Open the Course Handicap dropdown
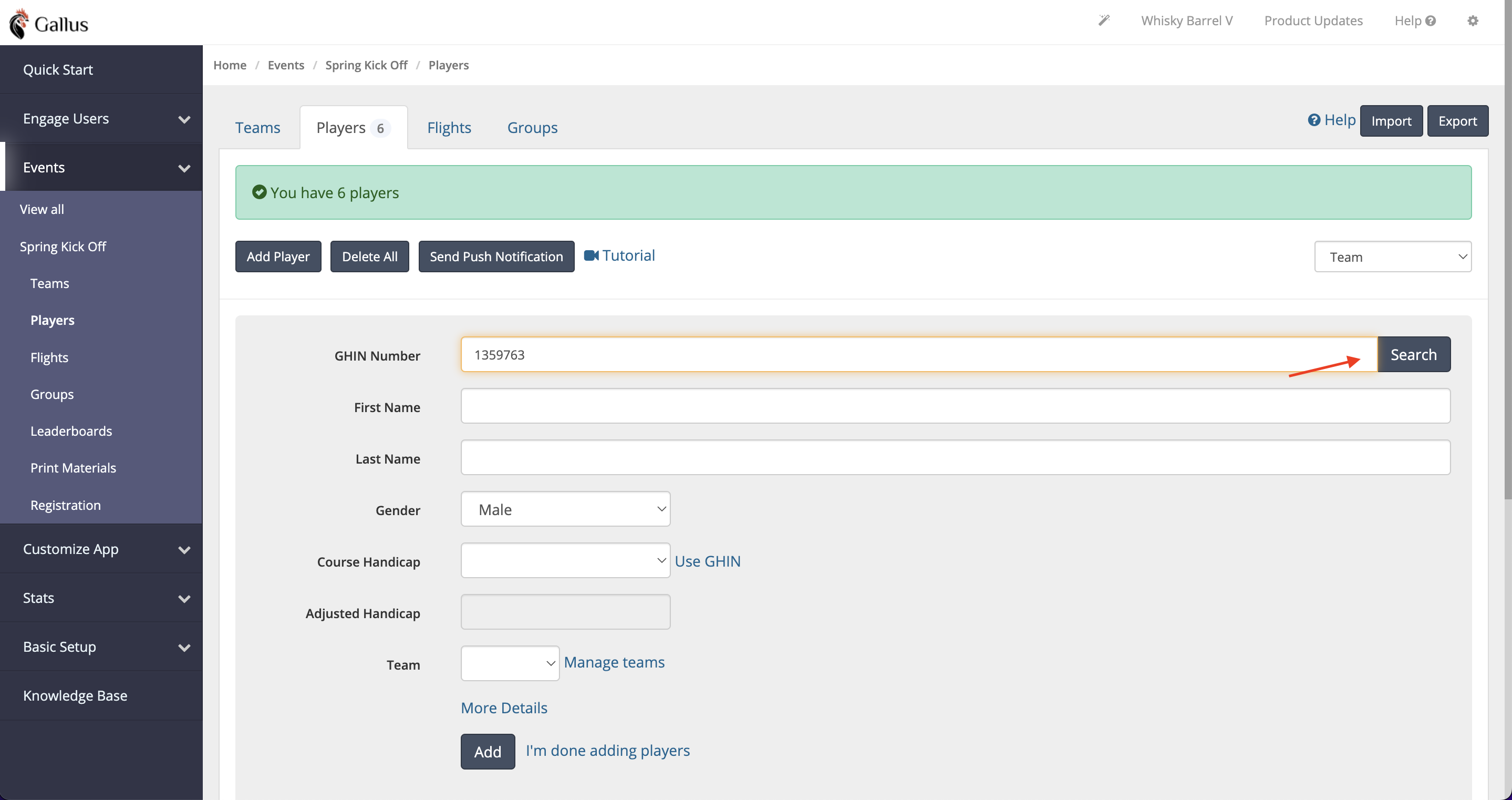The height and width of the screenshot is (800, 1512). click(x=565, y=561)
